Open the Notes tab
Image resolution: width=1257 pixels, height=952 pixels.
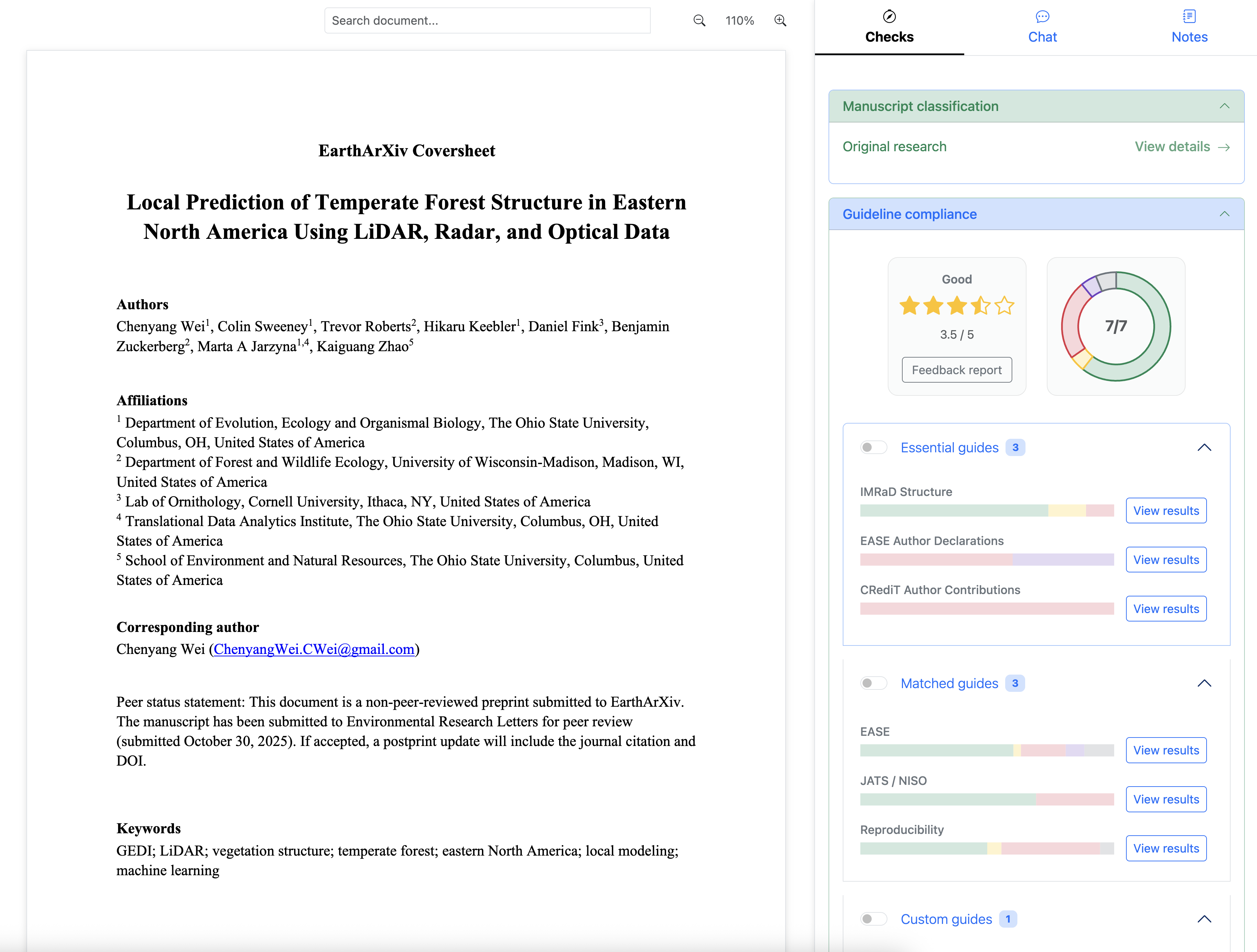(1189, 36)
